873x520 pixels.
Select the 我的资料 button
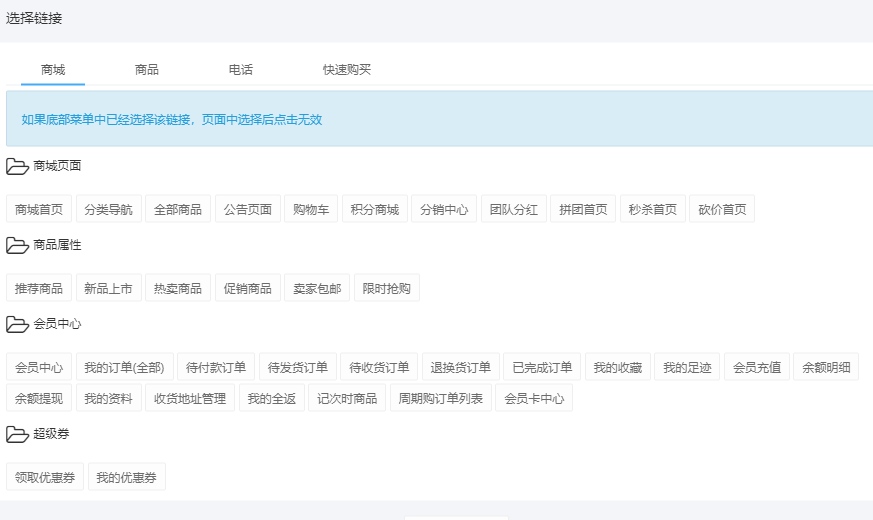tap(109, 398)
